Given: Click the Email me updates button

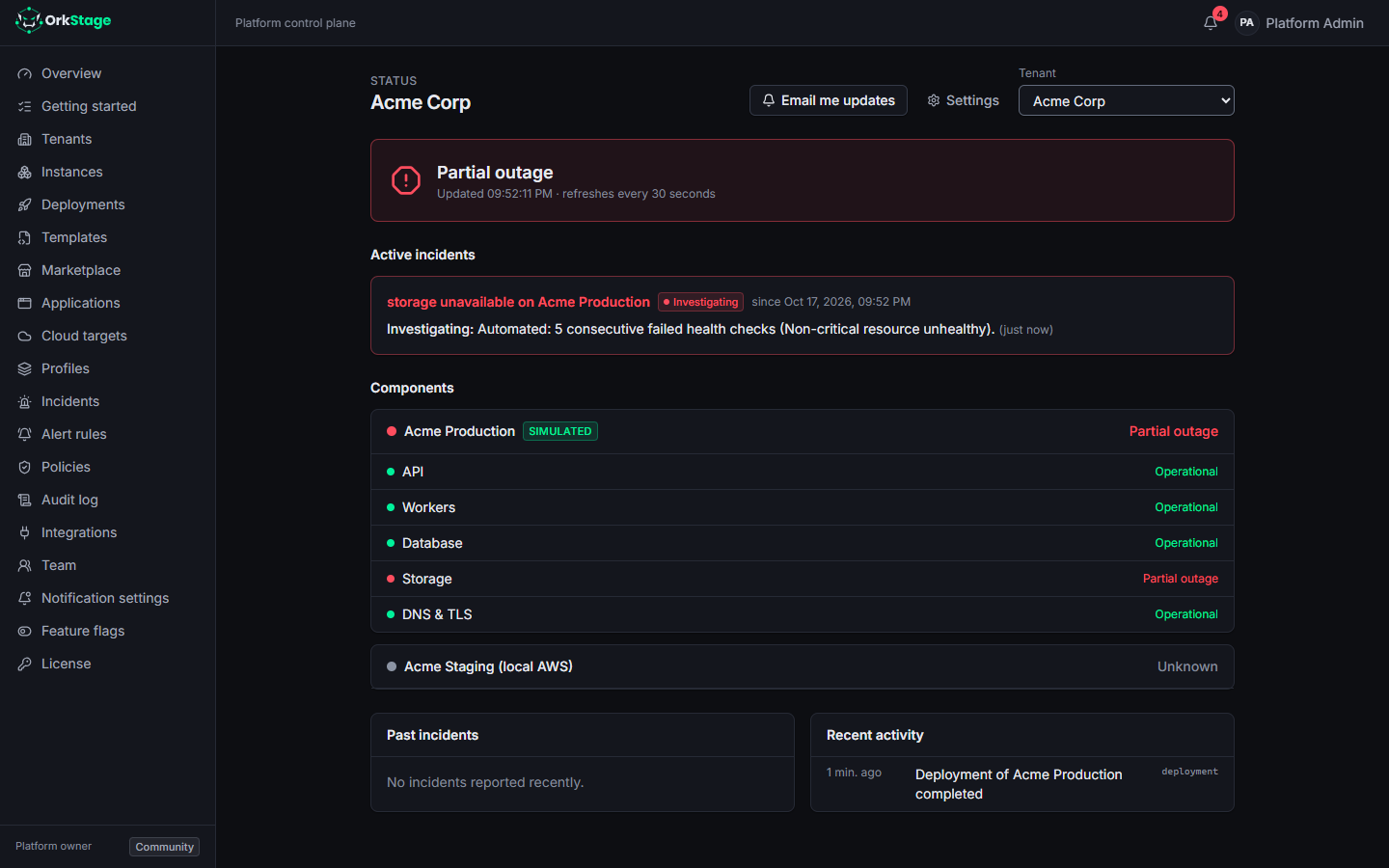Looking at the screenshot, I should pos(828,100).
